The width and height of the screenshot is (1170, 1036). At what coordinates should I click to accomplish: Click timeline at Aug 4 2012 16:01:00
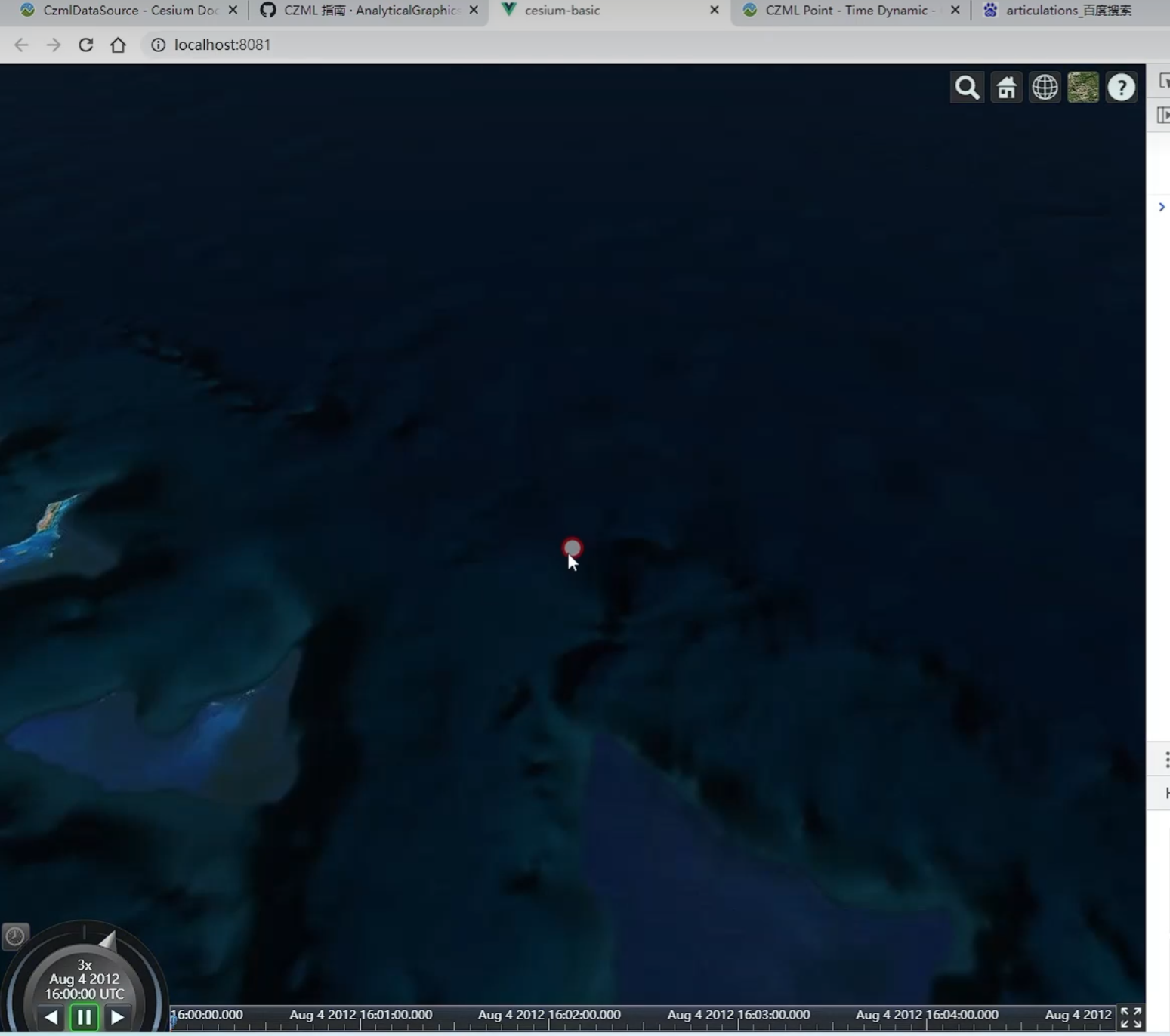360,1015
